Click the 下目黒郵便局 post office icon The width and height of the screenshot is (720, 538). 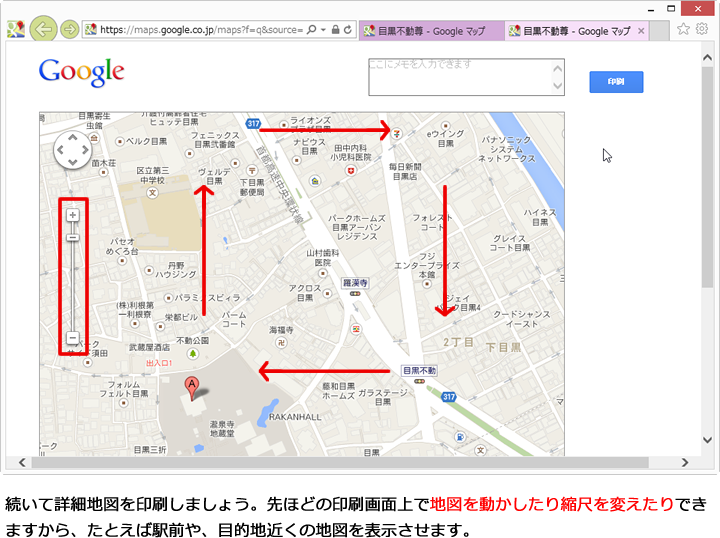point(252,170)
